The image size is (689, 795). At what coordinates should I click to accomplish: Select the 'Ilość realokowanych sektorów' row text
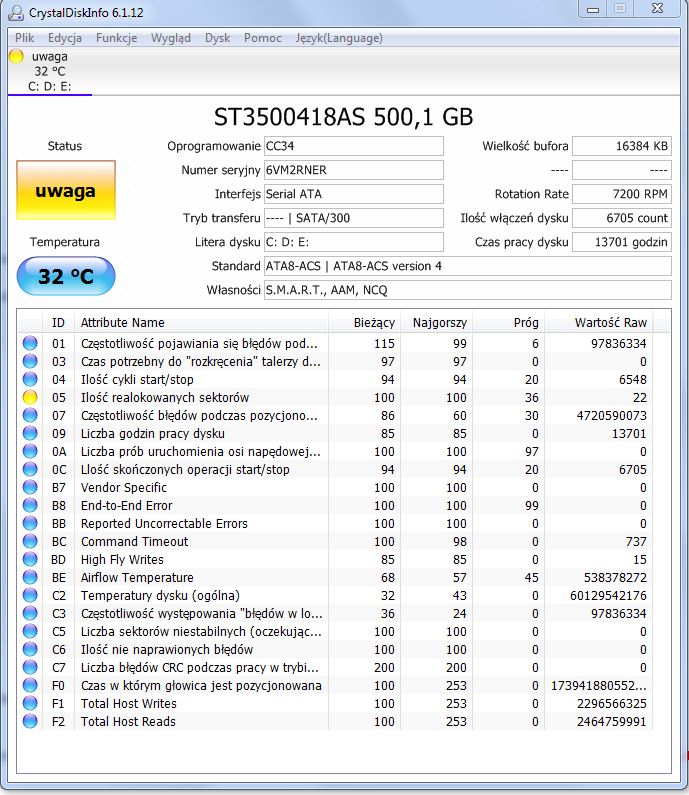pyautogui.click(x=165, y=398)
